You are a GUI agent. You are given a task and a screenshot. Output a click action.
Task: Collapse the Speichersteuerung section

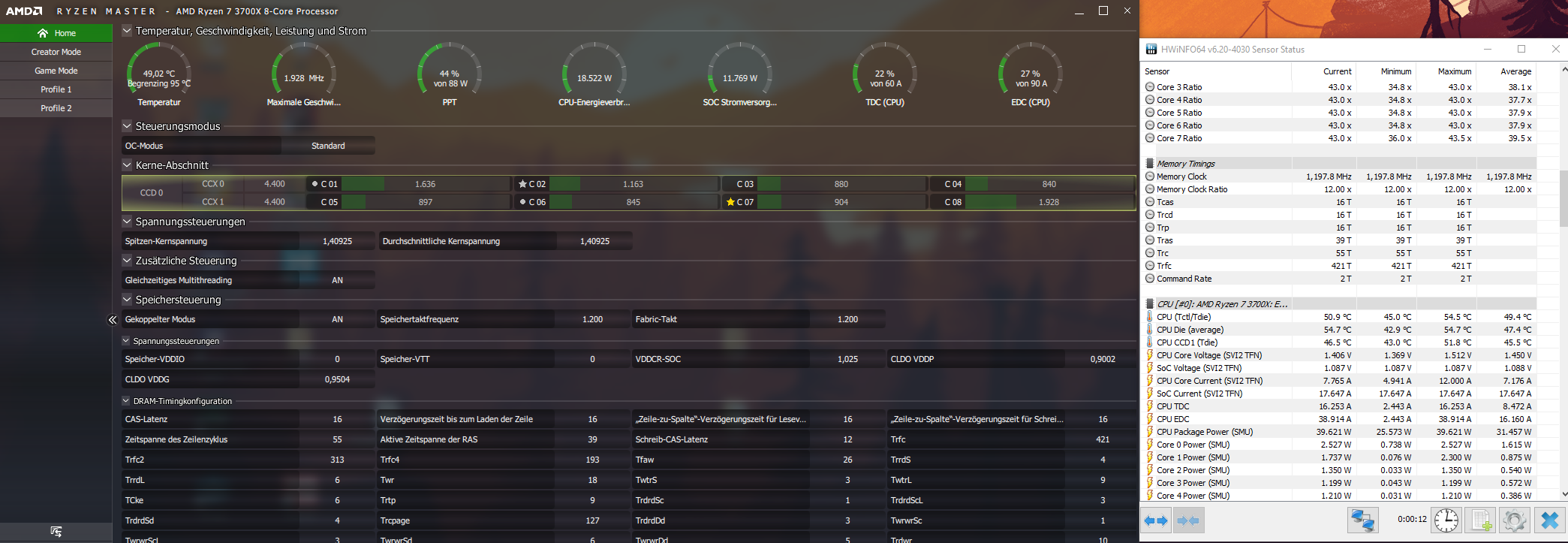click(x=127, y=300)
